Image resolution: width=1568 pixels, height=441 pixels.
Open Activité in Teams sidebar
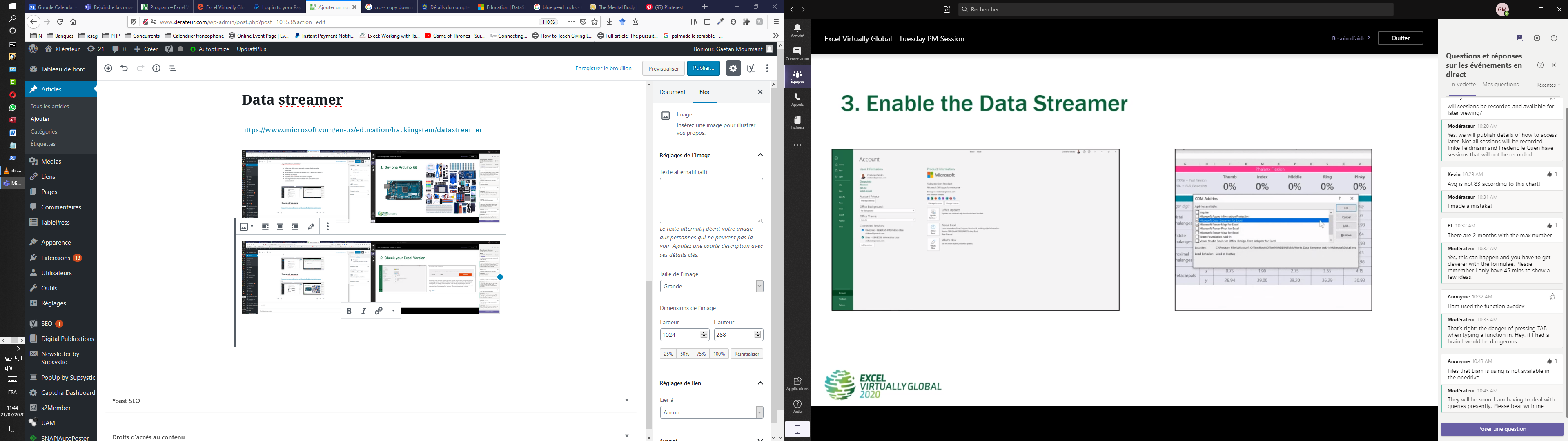click(x=797, y=31)
